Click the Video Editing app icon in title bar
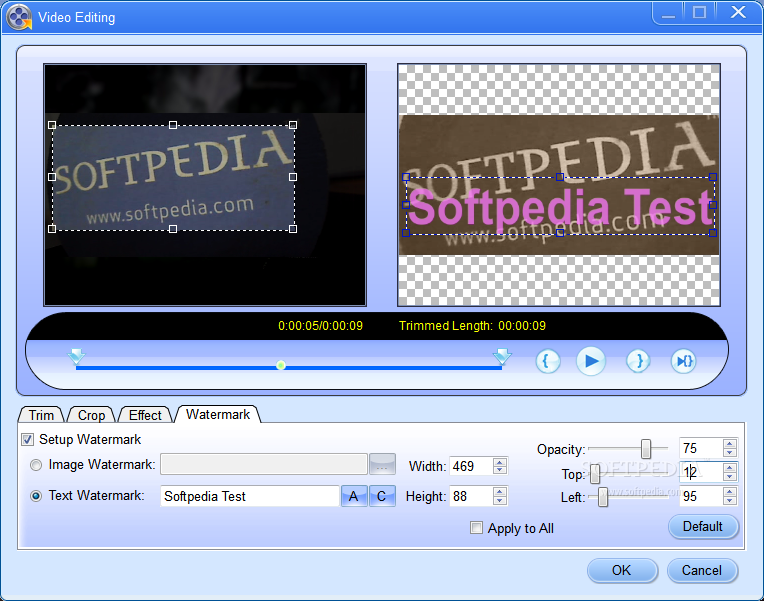Image resolution: width=764 pixels, height=601 pixels. (19, 18)
